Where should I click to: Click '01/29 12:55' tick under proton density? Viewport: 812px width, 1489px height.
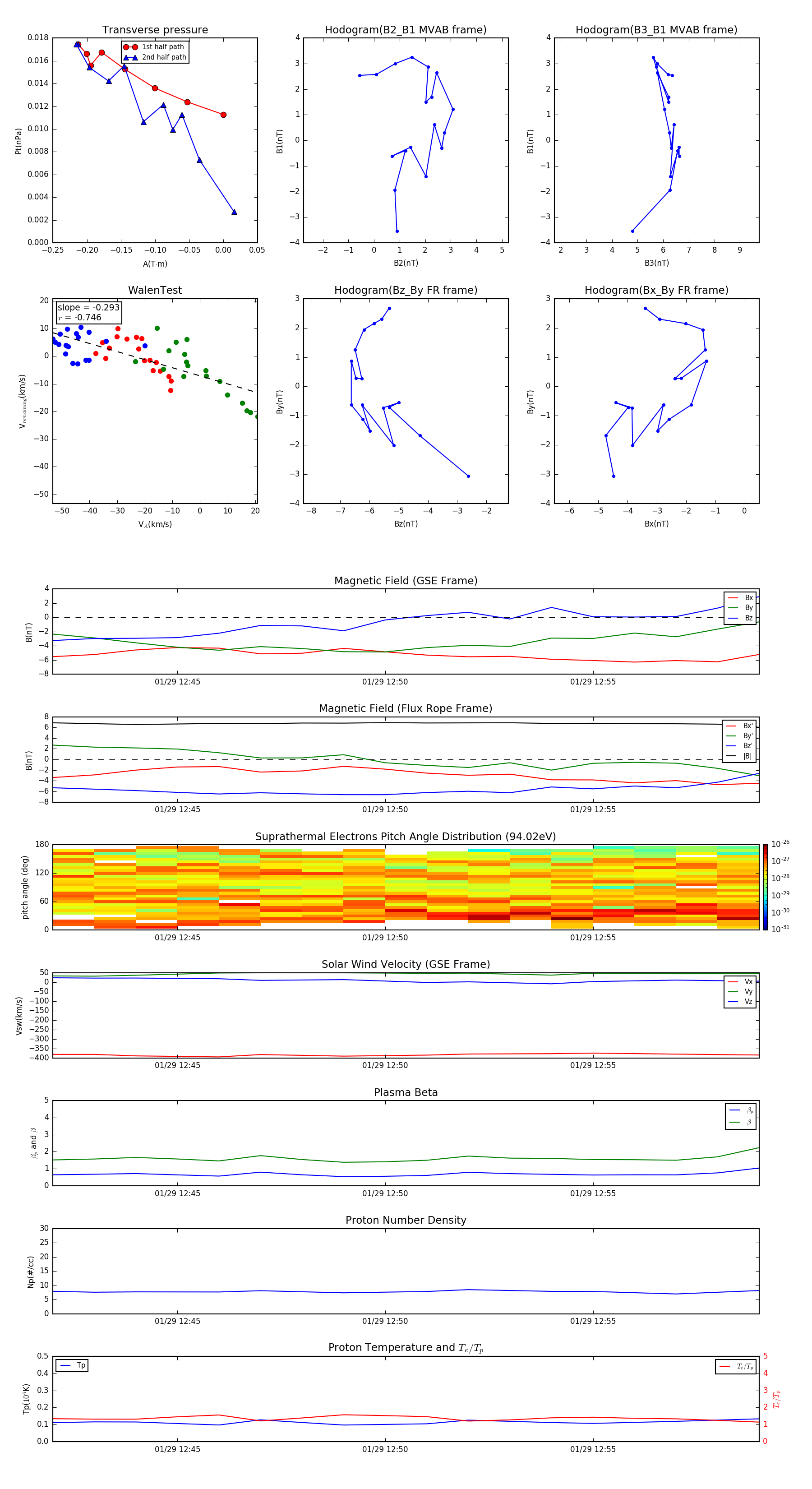coord(593,1321)
